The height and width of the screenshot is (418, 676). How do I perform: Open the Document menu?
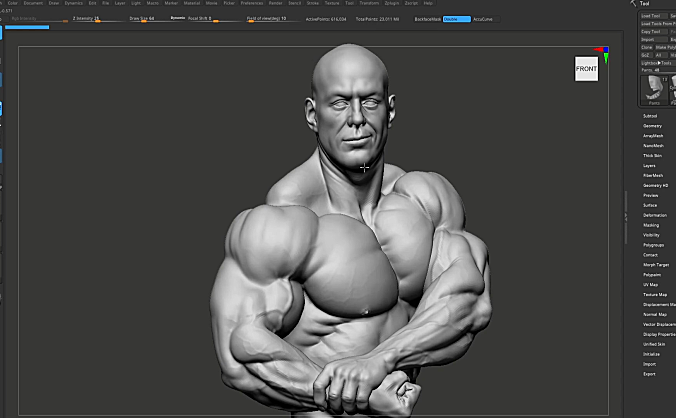click(33, 3)
